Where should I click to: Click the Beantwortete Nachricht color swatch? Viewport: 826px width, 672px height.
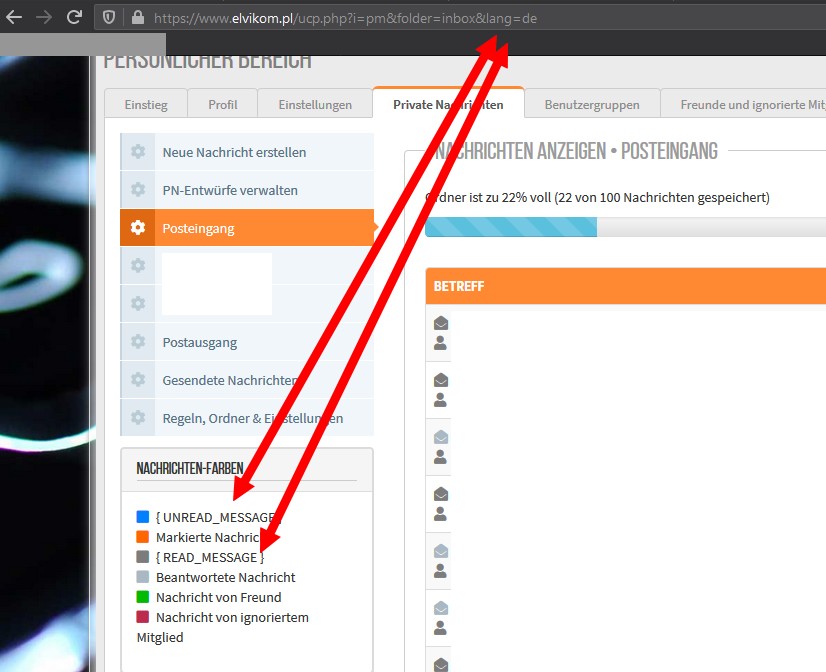pyautogui.click(x=143, y=577)
